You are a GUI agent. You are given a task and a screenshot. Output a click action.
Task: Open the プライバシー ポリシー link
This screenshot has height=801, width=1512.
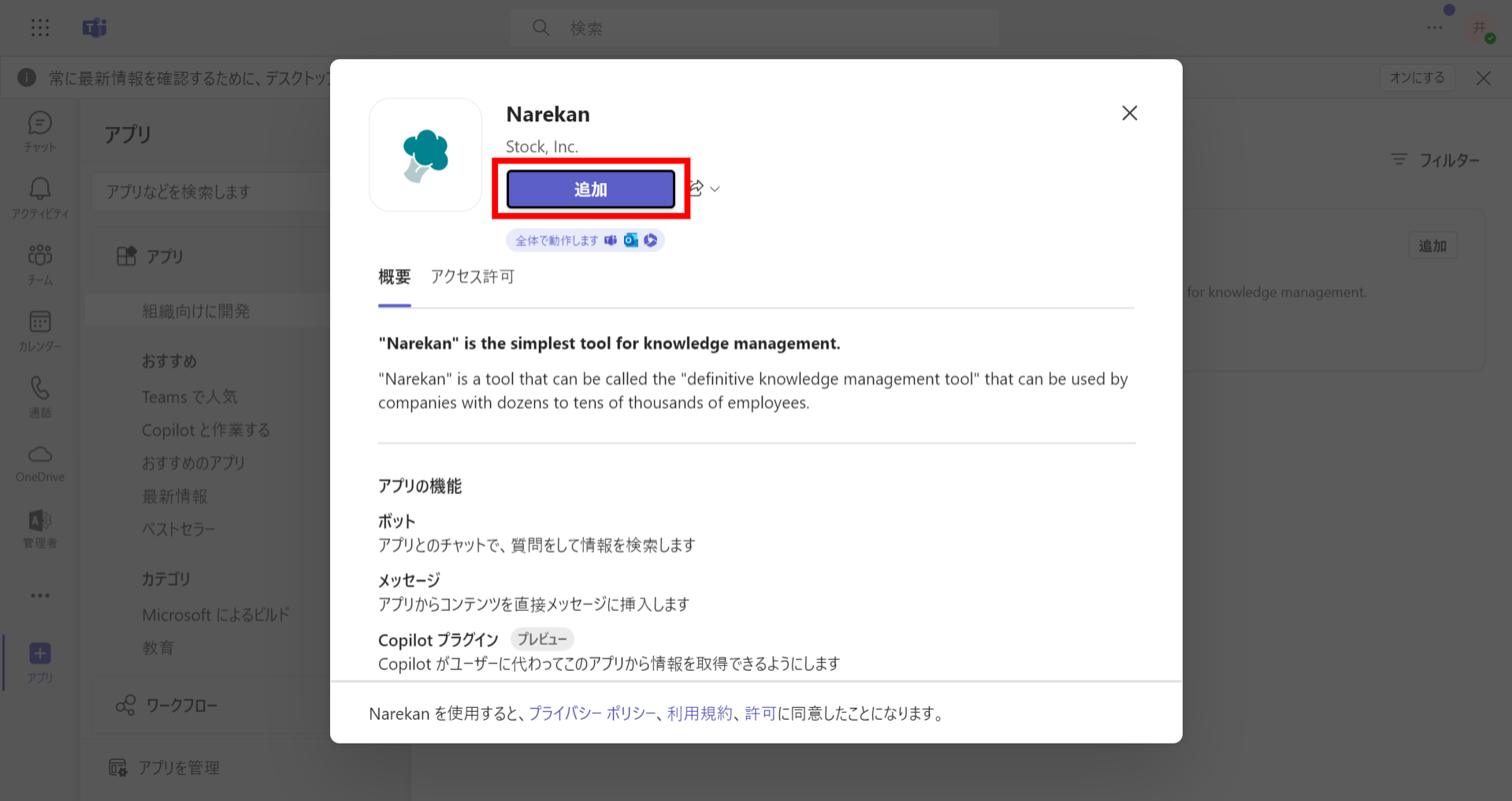click(x=592, y=713)
